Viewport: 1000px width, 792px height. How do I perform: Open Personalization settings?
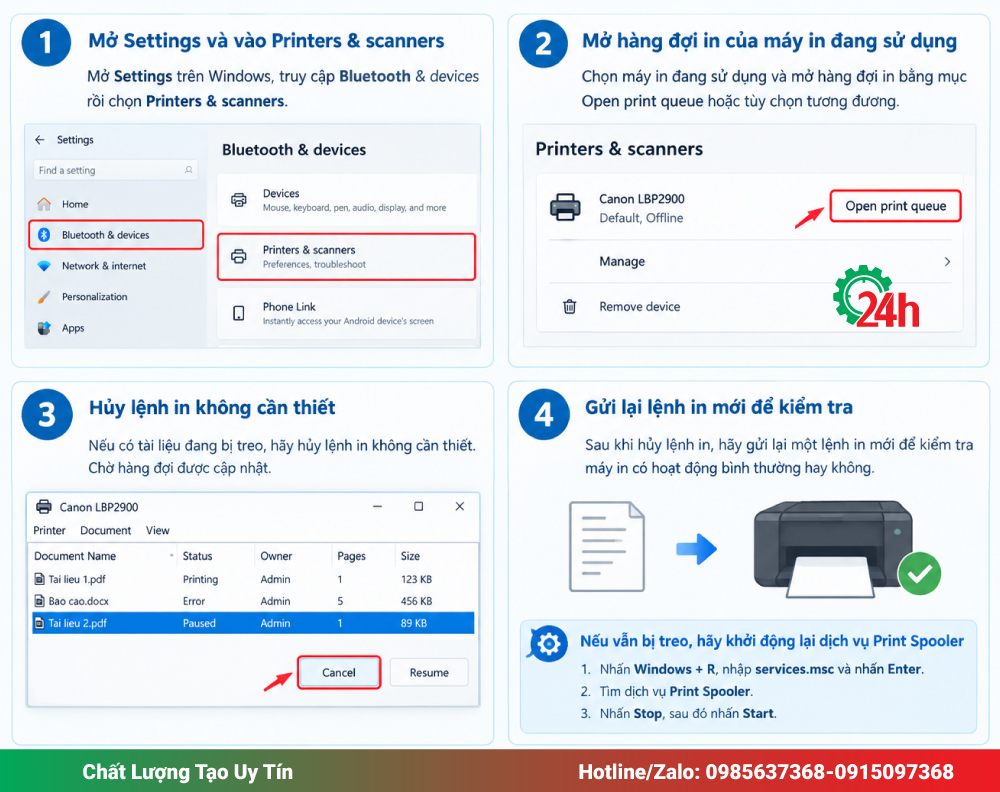tap(94, 297)
